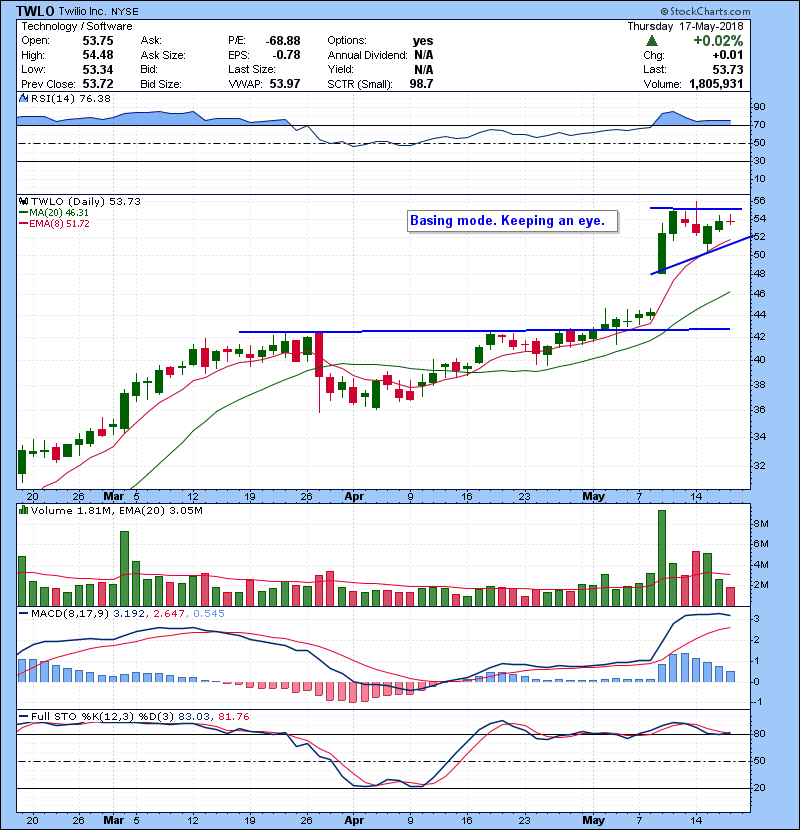This screenshot has height=830, width=800.
Task: Click the Options value yes
Action: coord(423,41)
